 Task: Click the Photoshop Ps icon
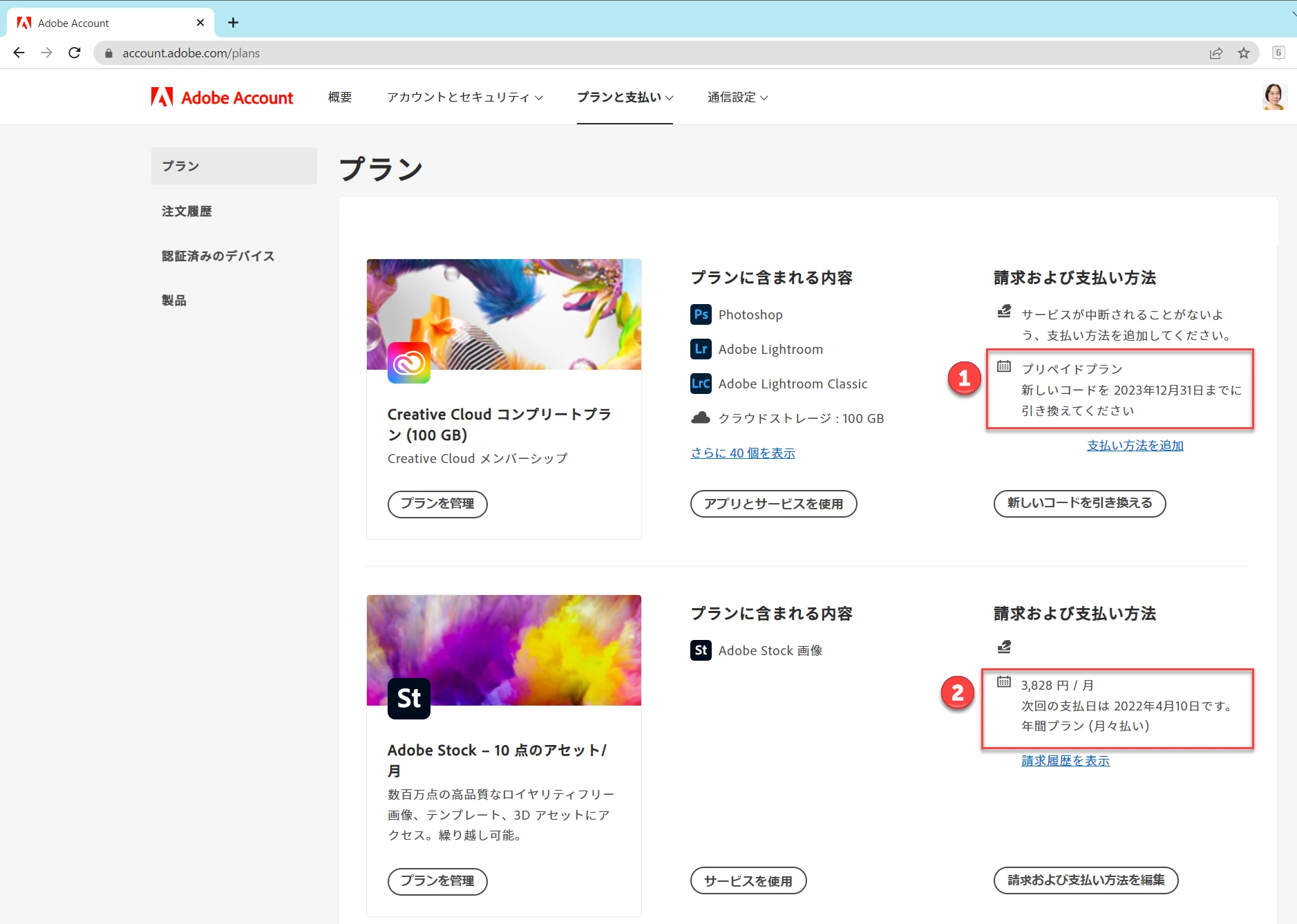point(701,314)
